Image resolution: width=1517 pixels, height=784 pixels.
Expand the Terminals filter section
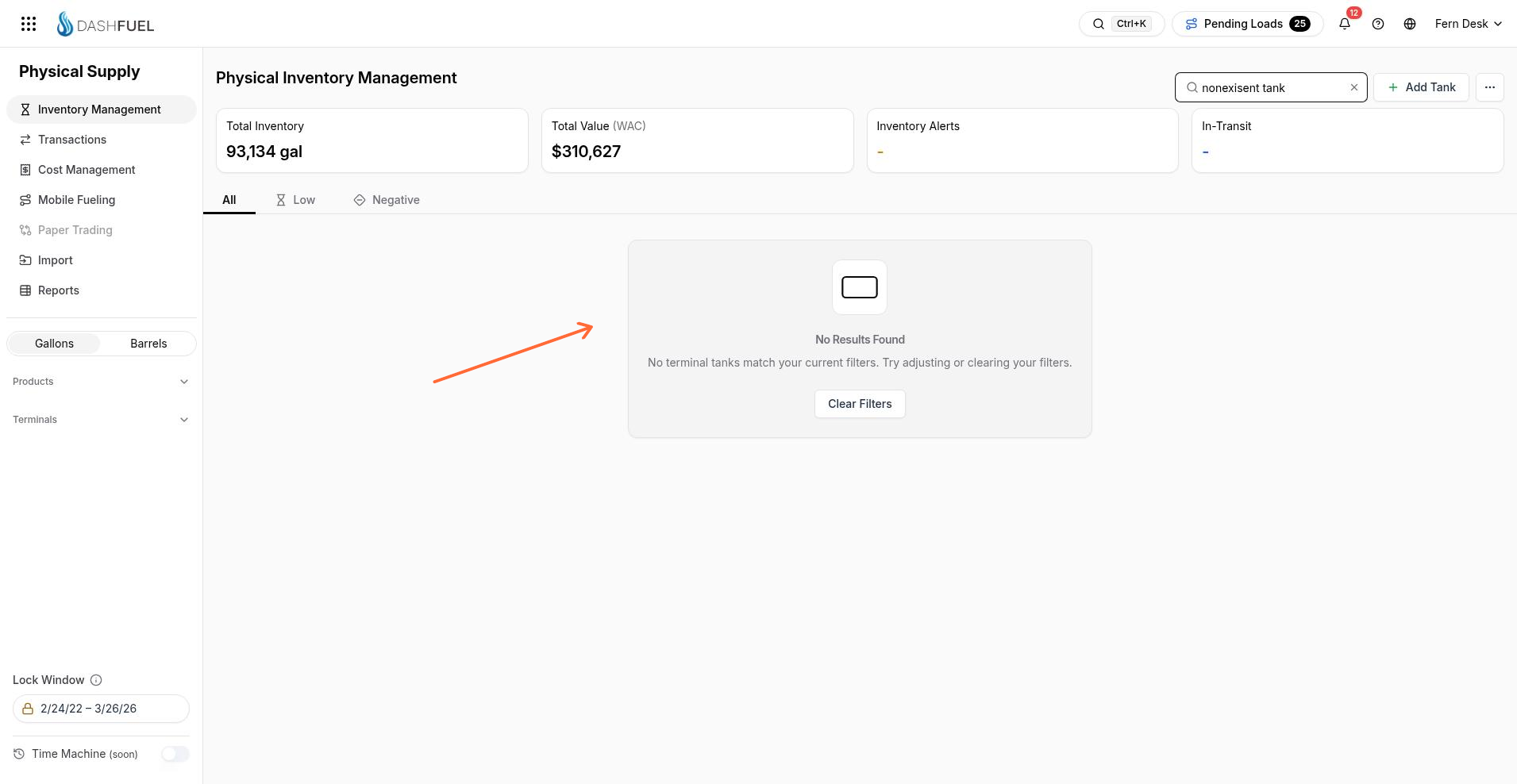click(x=102, y=420)
